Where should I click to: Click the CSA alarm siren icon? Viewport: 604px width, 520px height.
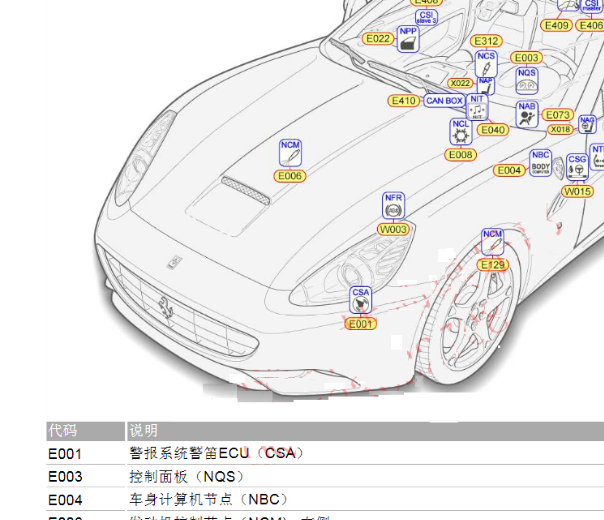(x=361, y=300)
